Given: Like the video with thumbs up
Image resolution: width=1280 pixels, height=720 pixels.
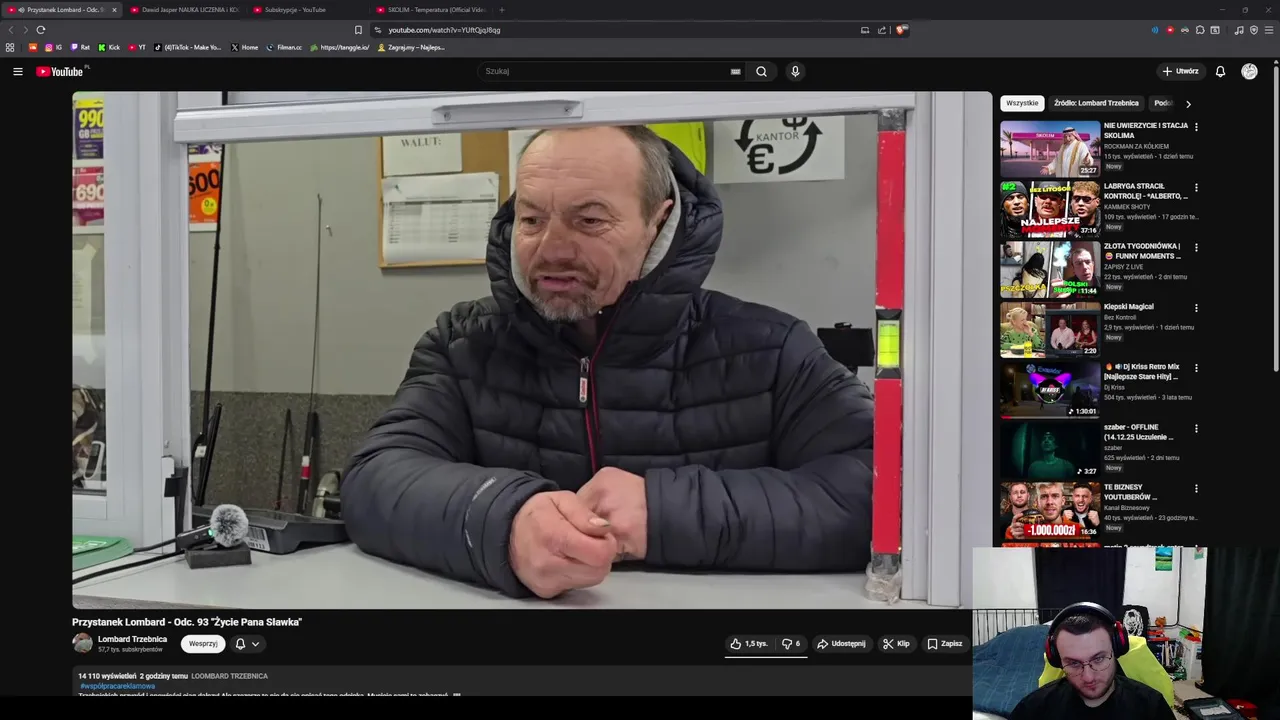Looking at the screenshot, I should click(x=748, y=644).
